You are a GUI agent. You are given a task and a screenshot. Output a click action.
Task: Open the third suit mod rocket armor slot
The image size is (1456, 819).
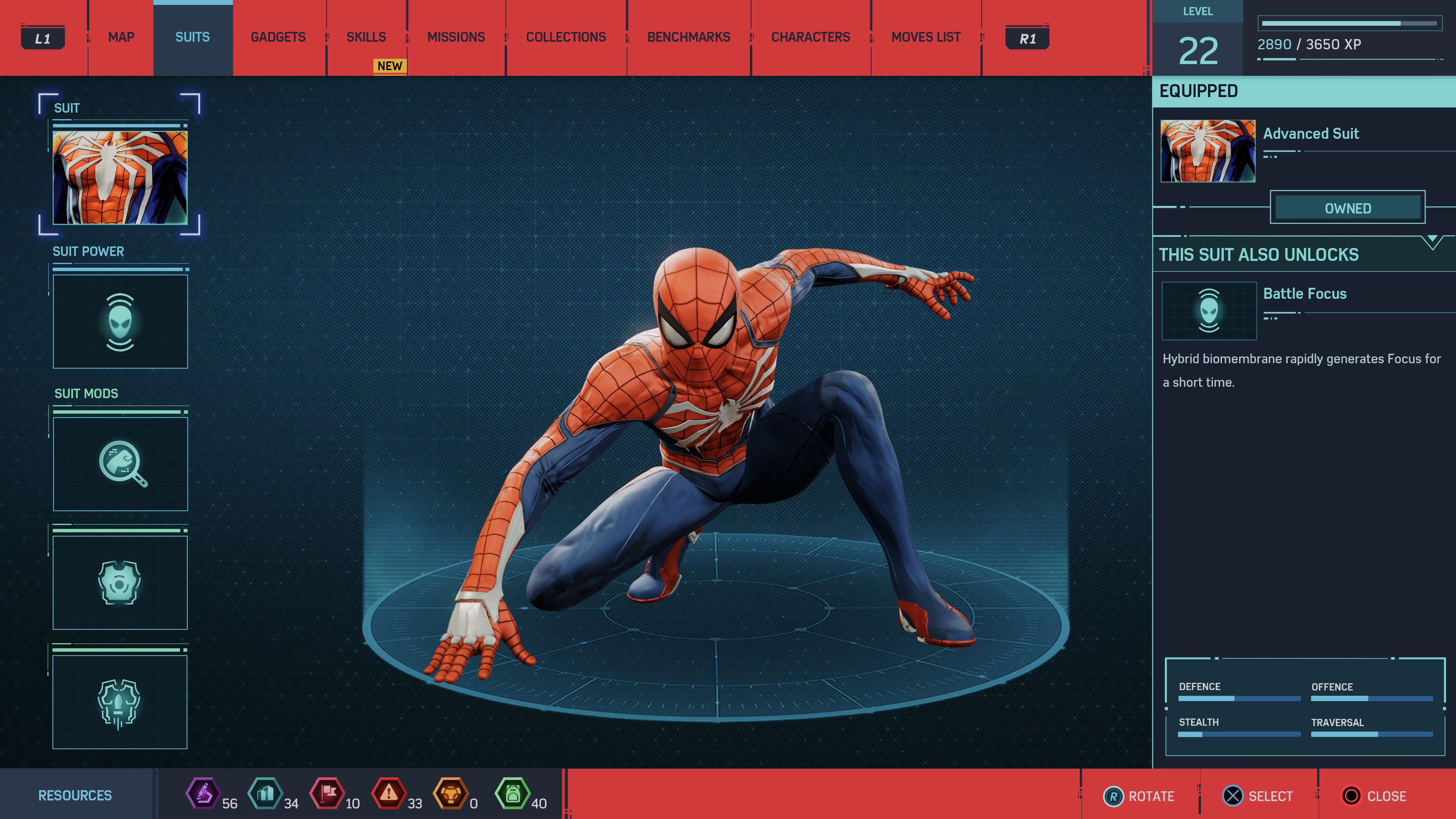click(x=120, y=702)
